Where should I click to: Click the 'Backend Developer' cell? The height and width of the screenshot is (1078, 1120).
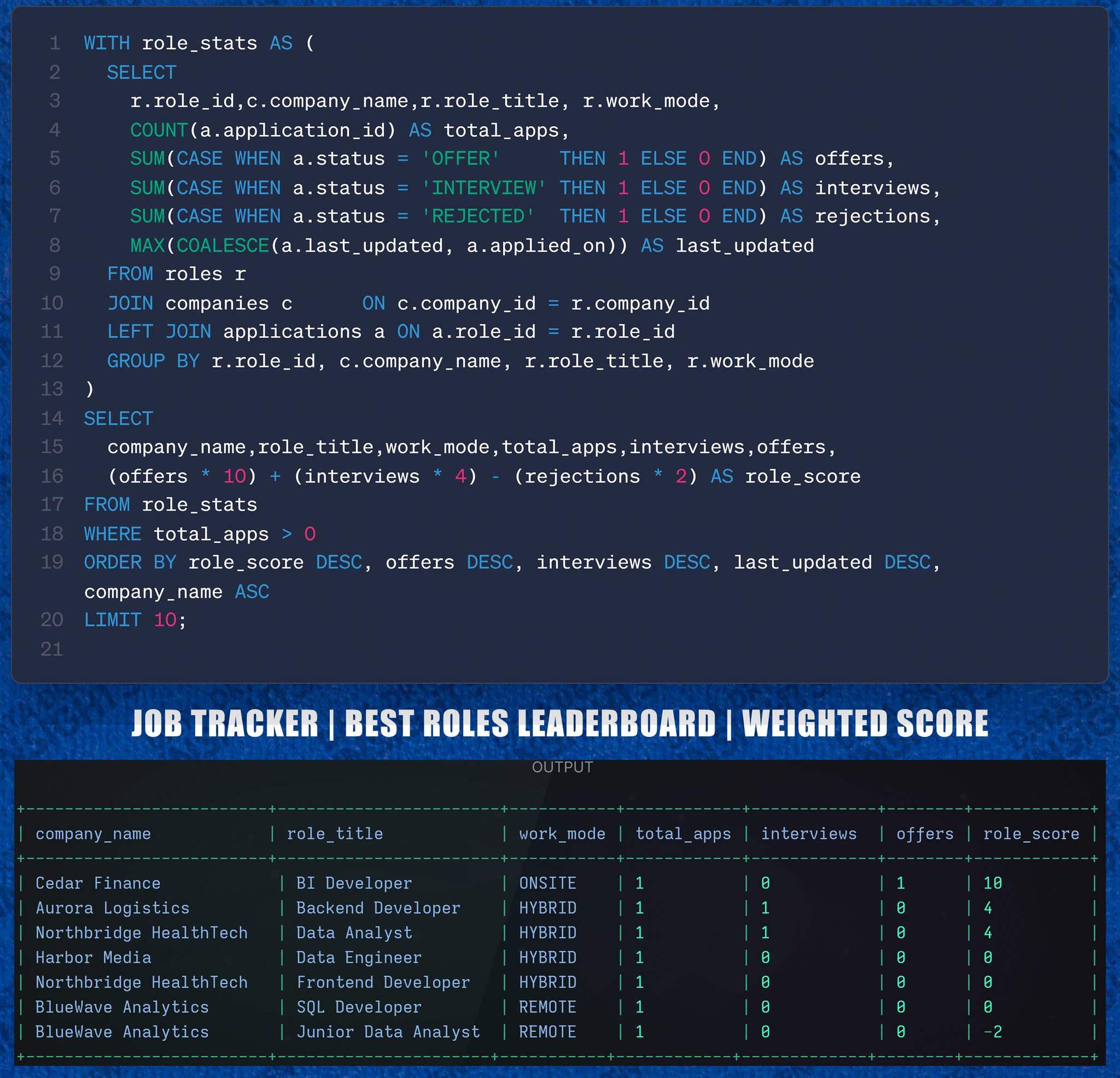tap(378, 909)
